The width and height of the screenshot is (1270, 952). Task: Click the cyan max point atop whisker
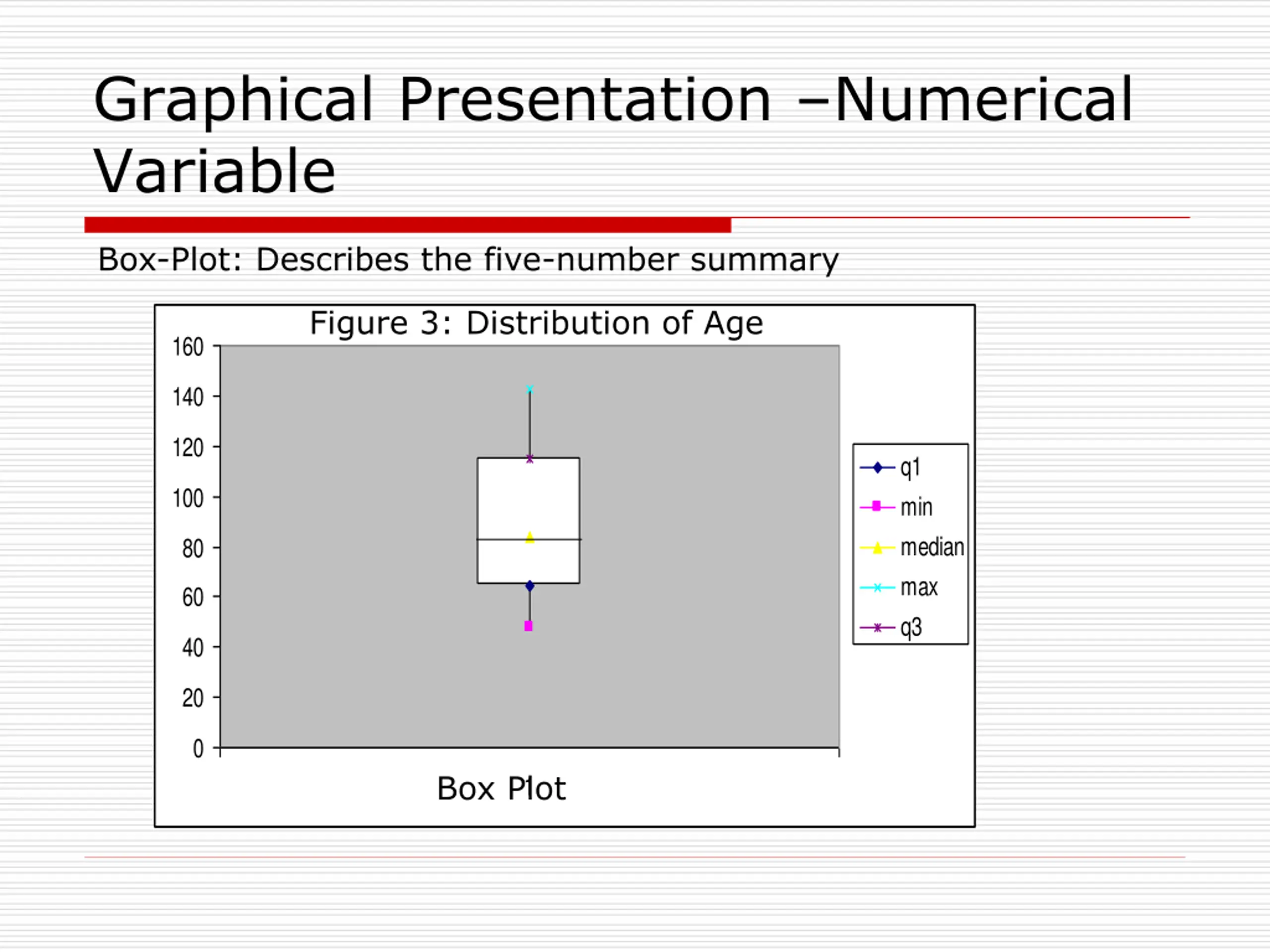click(530, 389)
